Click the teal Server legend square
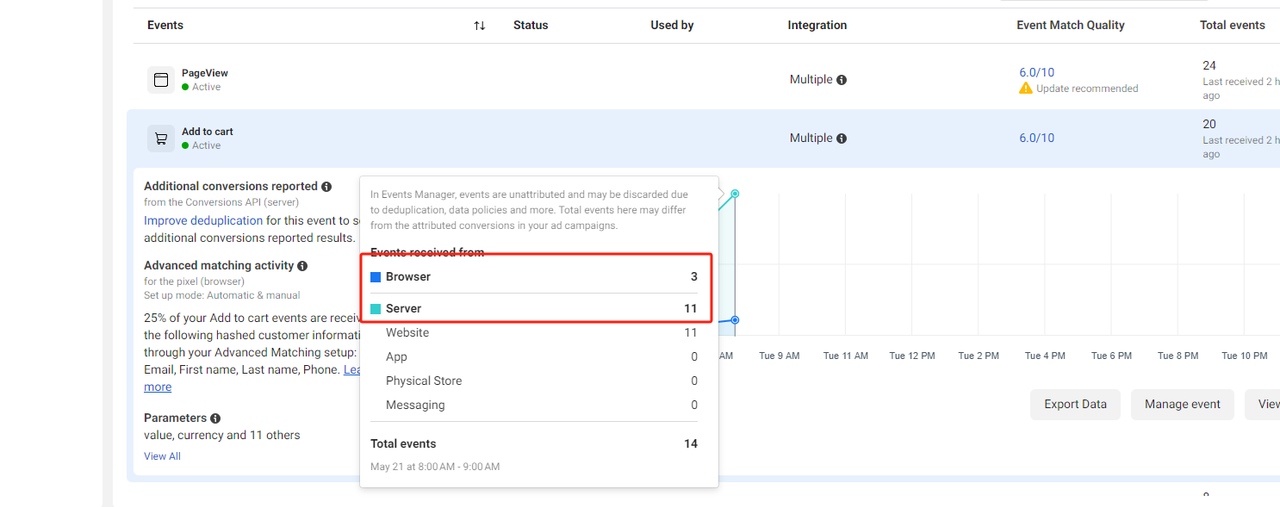 click(x=376, y=309)
